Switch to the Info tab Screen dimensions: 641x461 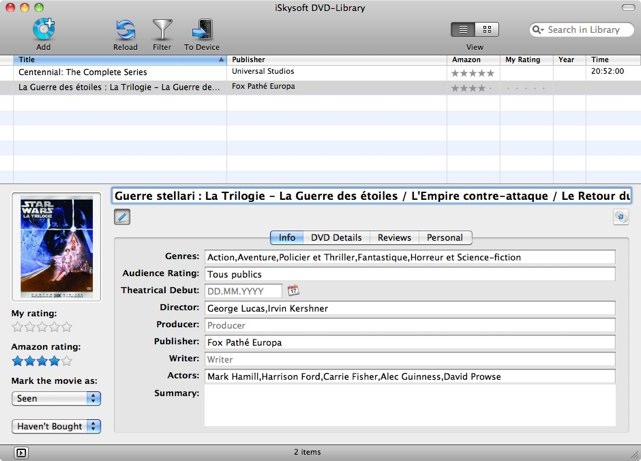[287, 238]
